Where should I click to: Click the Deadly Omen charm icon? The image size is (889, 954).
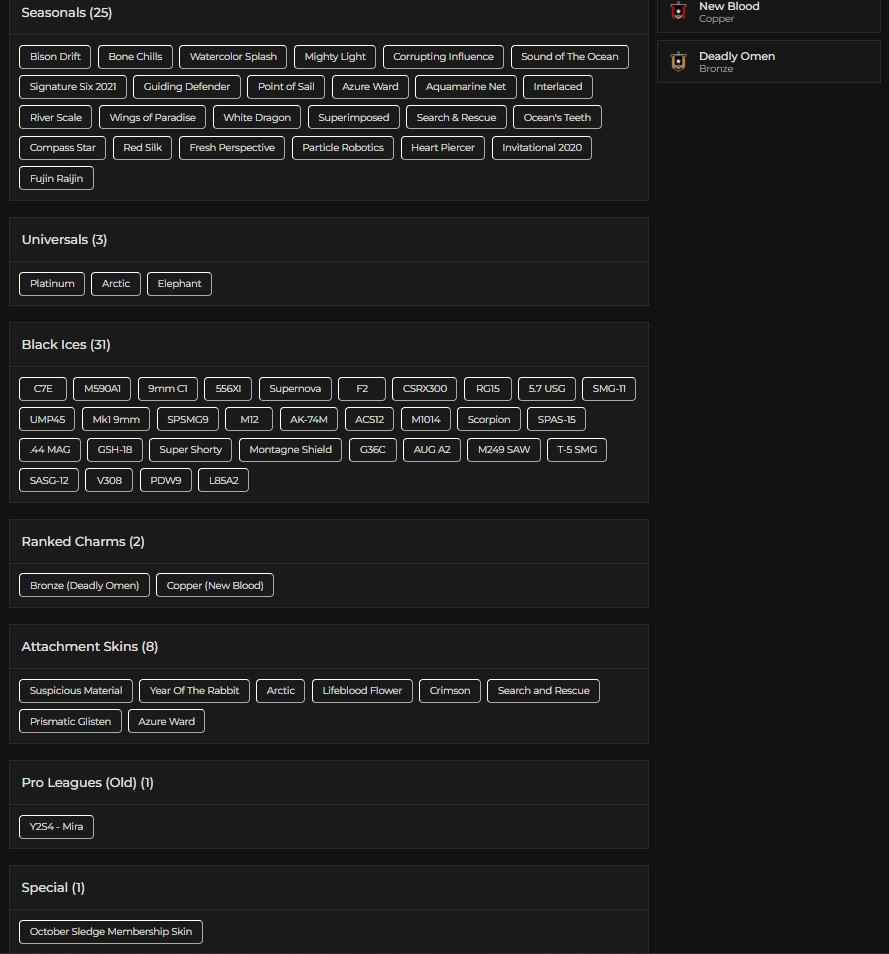[x=679, y=61]
